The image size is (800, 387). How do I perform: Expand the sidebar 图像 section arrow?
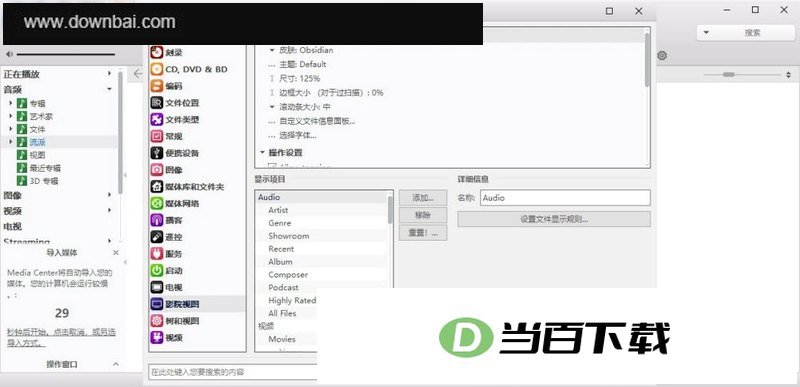click(109, 195)
